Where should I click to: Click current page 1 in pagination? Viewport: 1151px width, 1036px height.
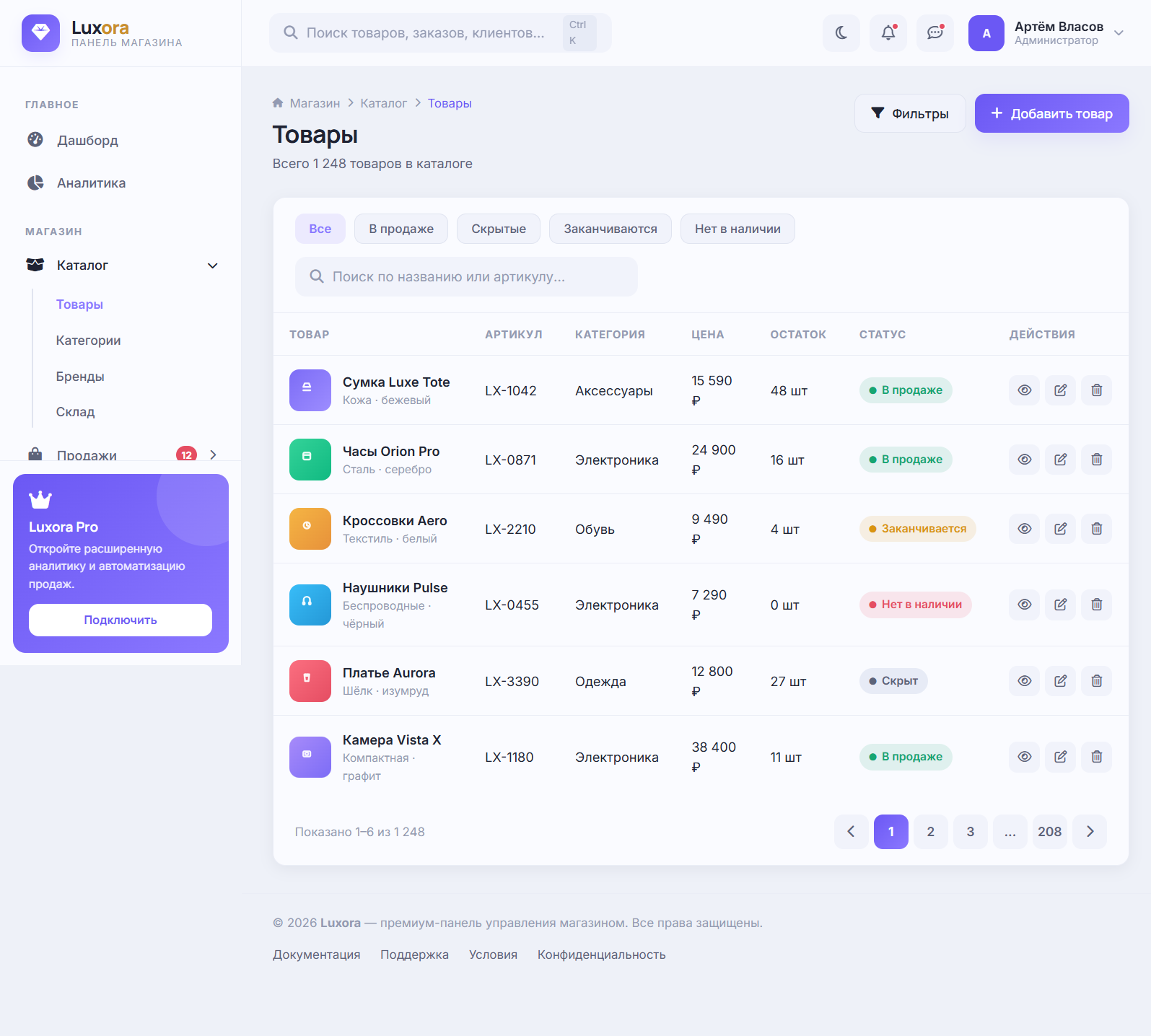(891, 832)
